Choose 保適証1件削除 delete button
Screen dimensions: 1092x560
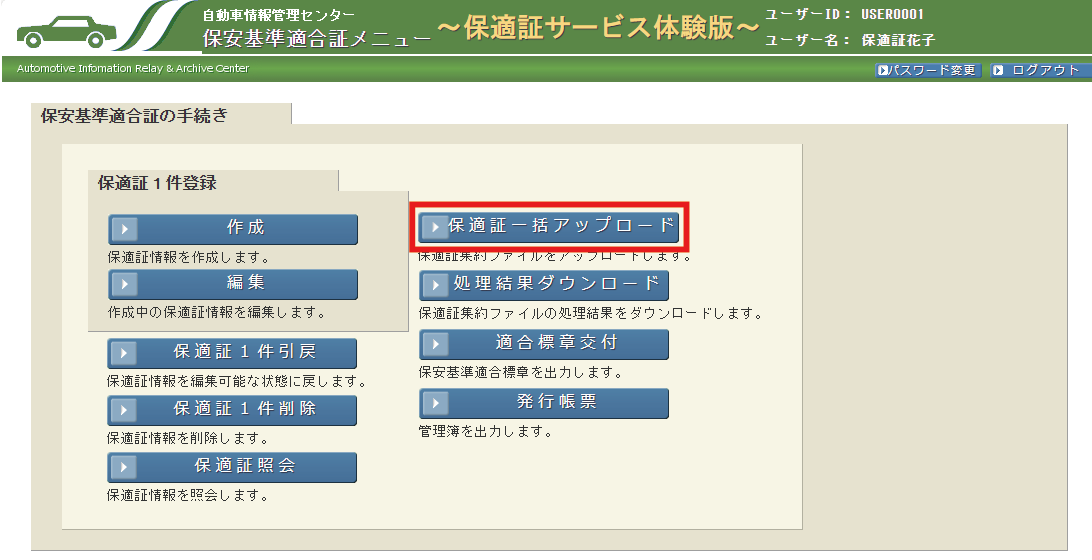(232, 410)
